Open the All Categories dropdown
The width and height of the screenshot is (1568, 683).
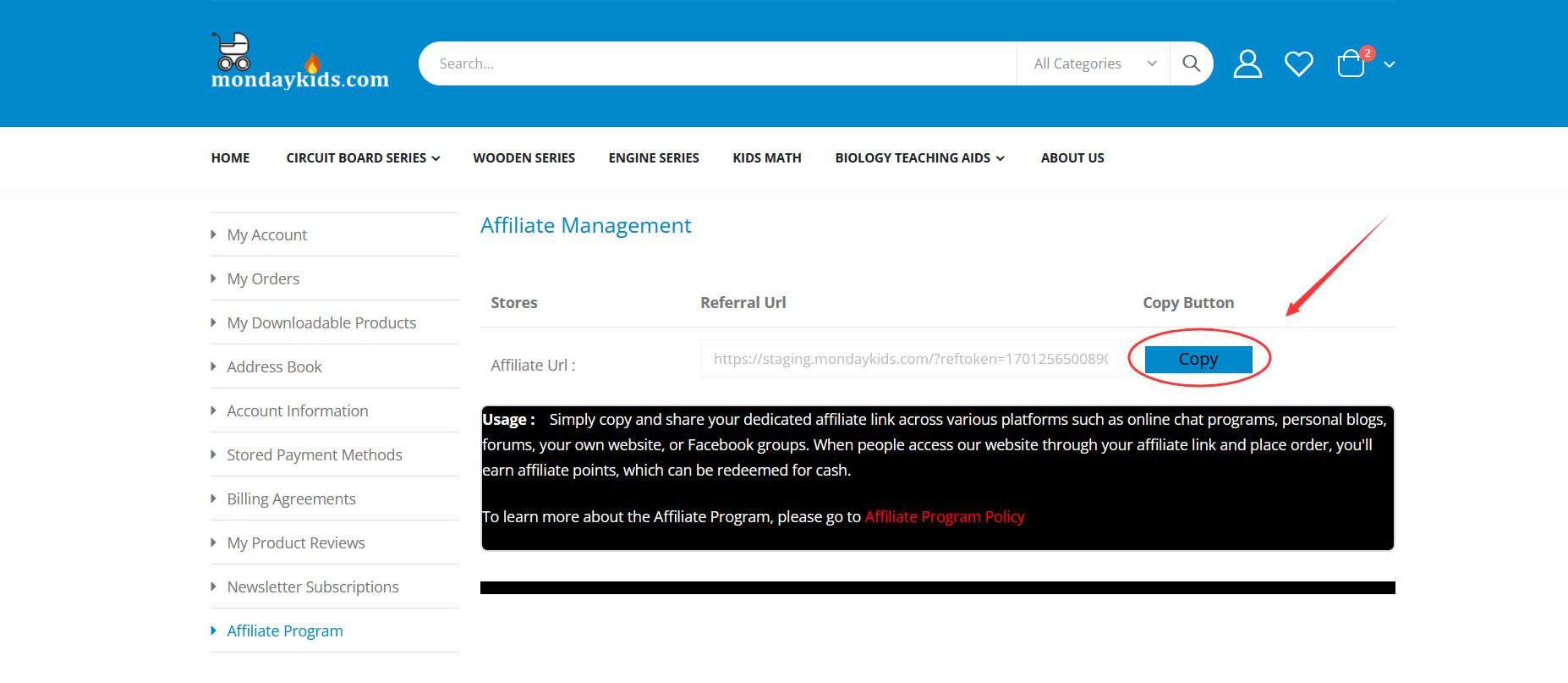1093,63
